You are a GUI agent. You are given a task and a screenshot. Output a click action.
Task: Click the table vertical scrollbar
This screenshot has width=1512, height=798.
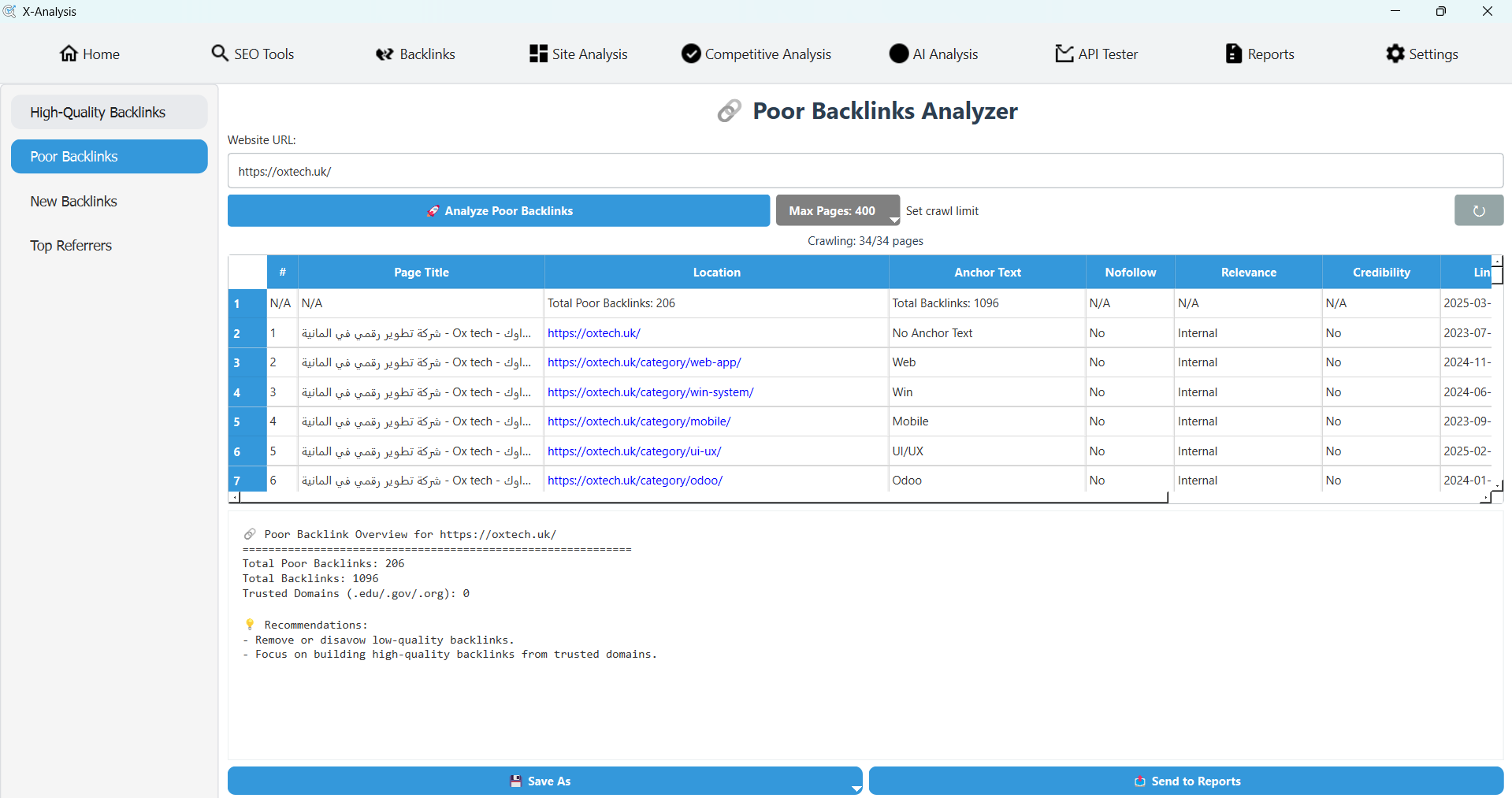coord(1497,274)
